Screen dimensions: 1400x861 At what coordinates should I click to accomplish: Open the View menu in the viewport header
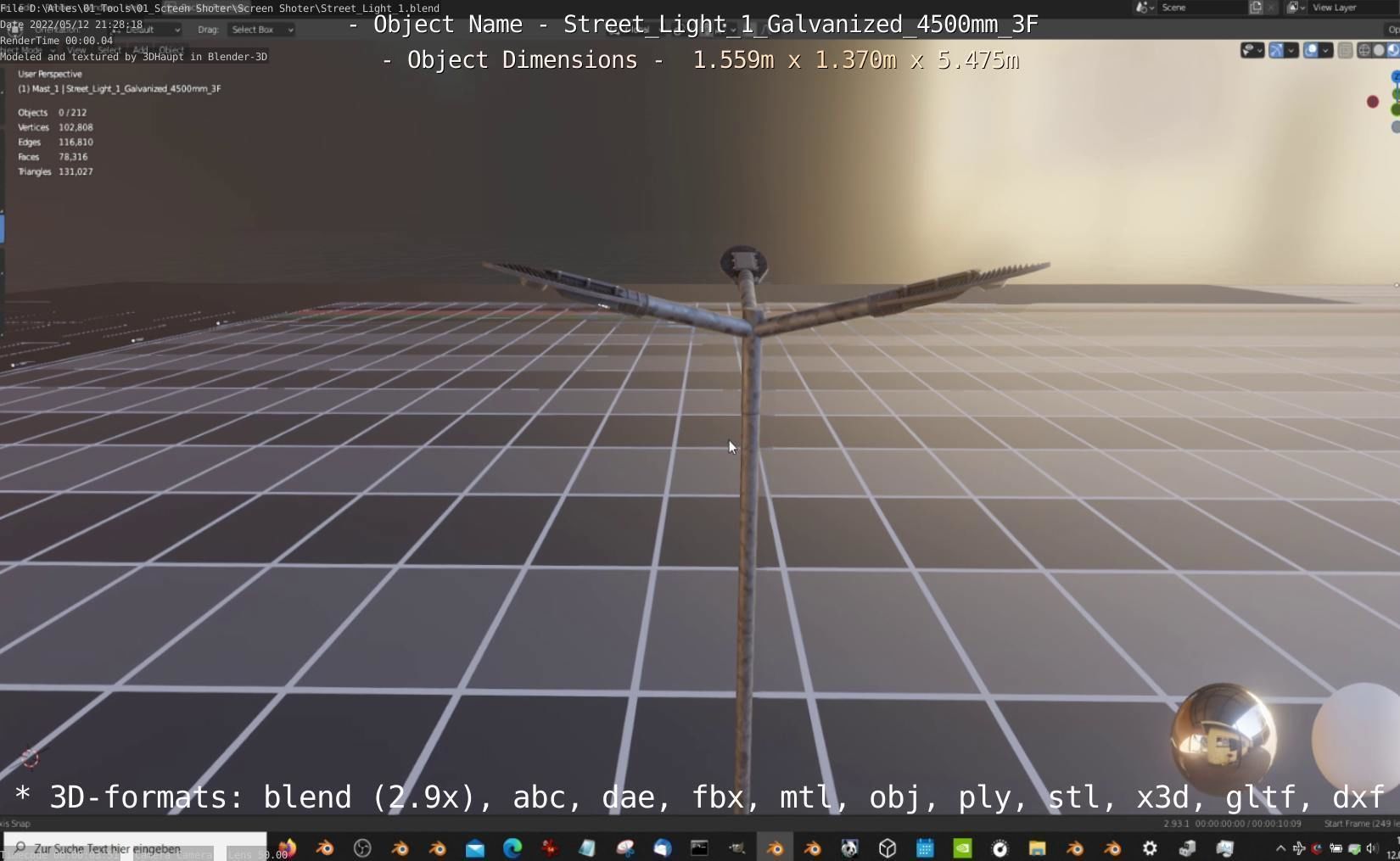pos(77,51)
